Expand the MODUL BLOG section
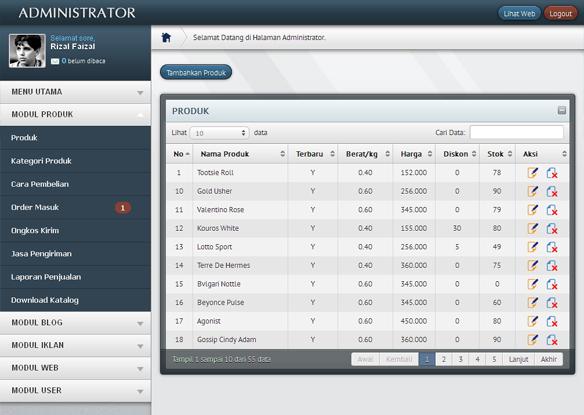This screenshot has height=415, width=584. pyautogui.click(x=75, y=323)
